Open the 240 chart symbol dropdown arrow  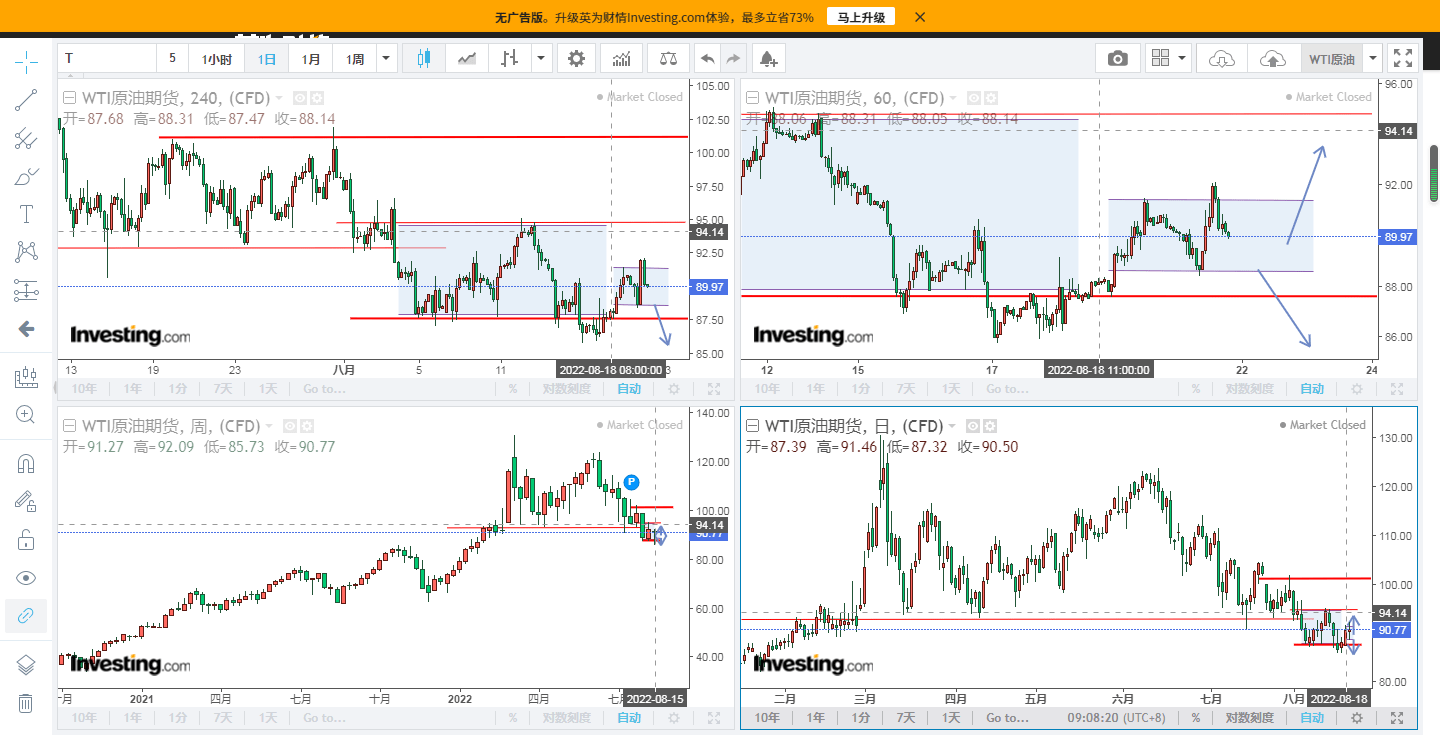click(x=278, y=98)
